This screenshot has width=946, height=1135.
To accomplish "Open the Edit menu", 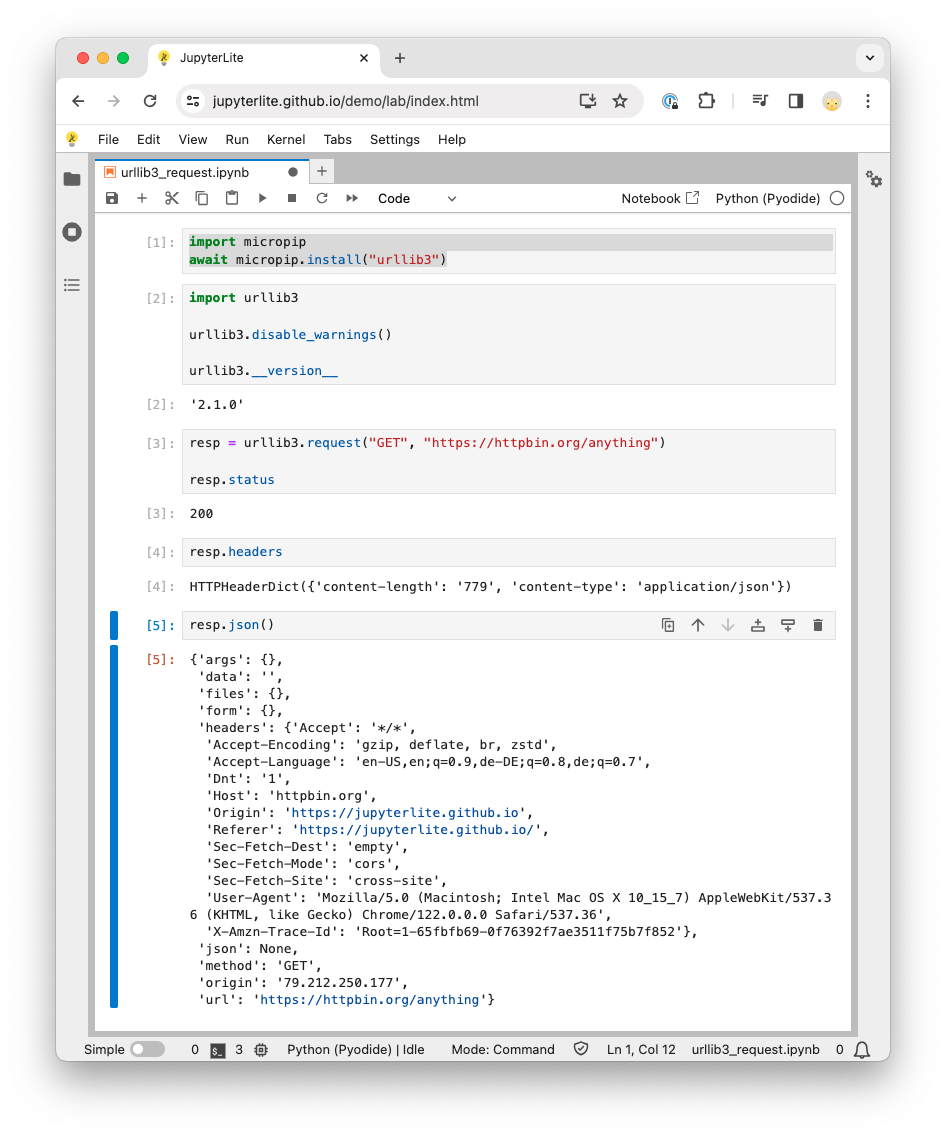I will pos(148,140).
